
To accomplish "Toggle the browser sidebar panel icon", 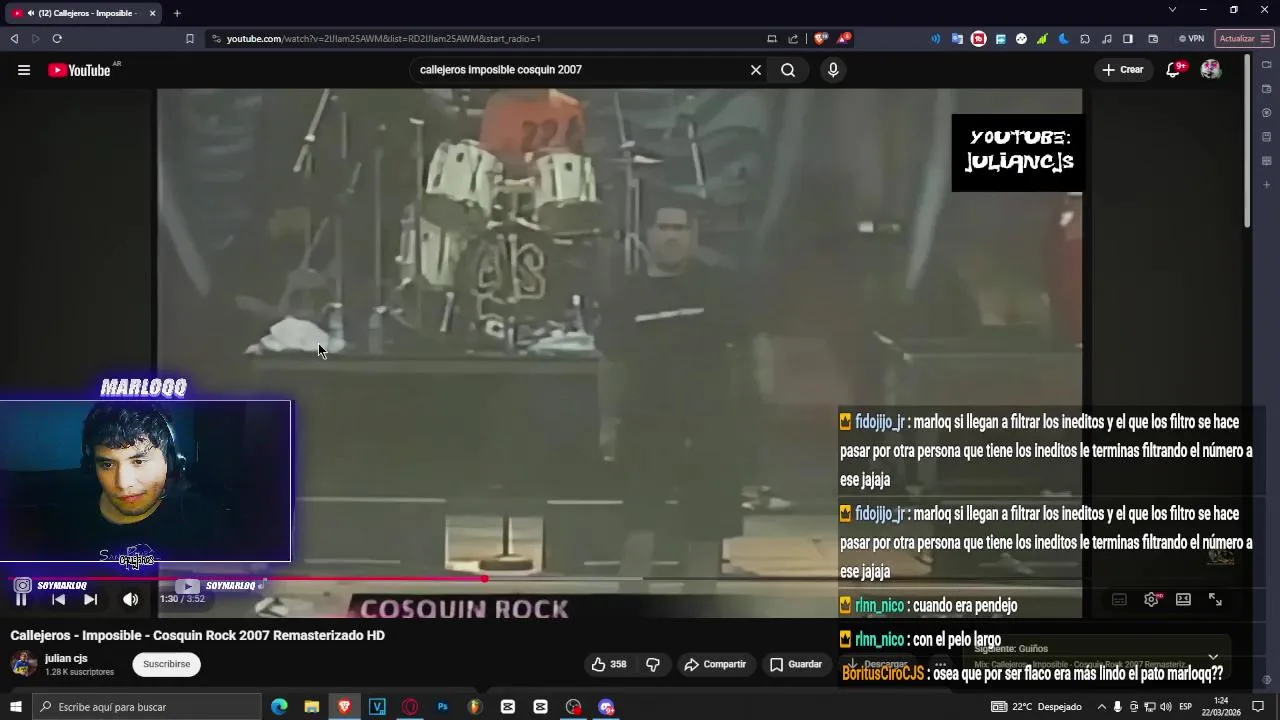I will click(x=1128, y=39).
